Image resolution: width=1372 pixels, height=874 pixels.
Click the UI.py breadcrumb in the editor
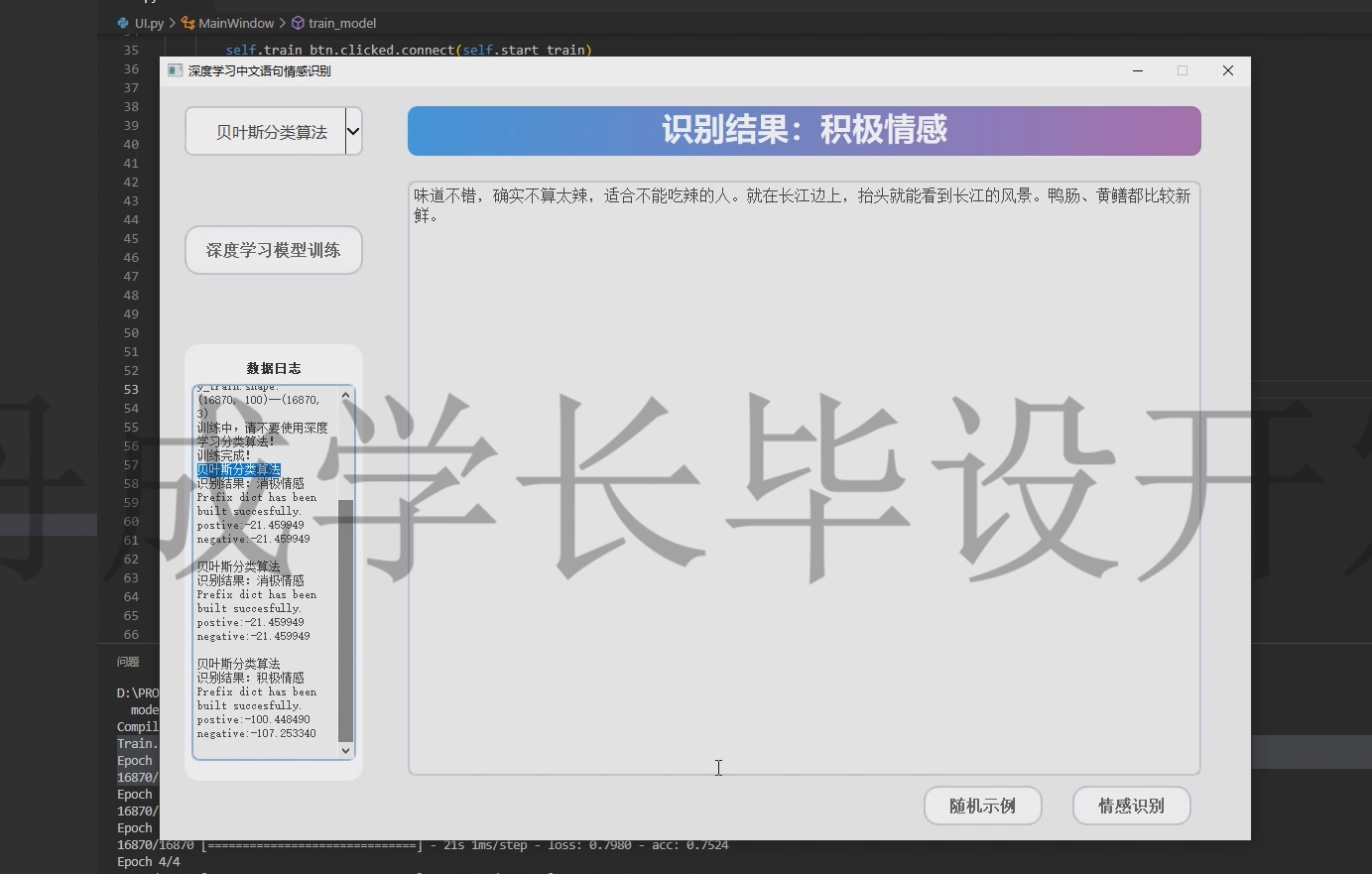tap(149, 23)
